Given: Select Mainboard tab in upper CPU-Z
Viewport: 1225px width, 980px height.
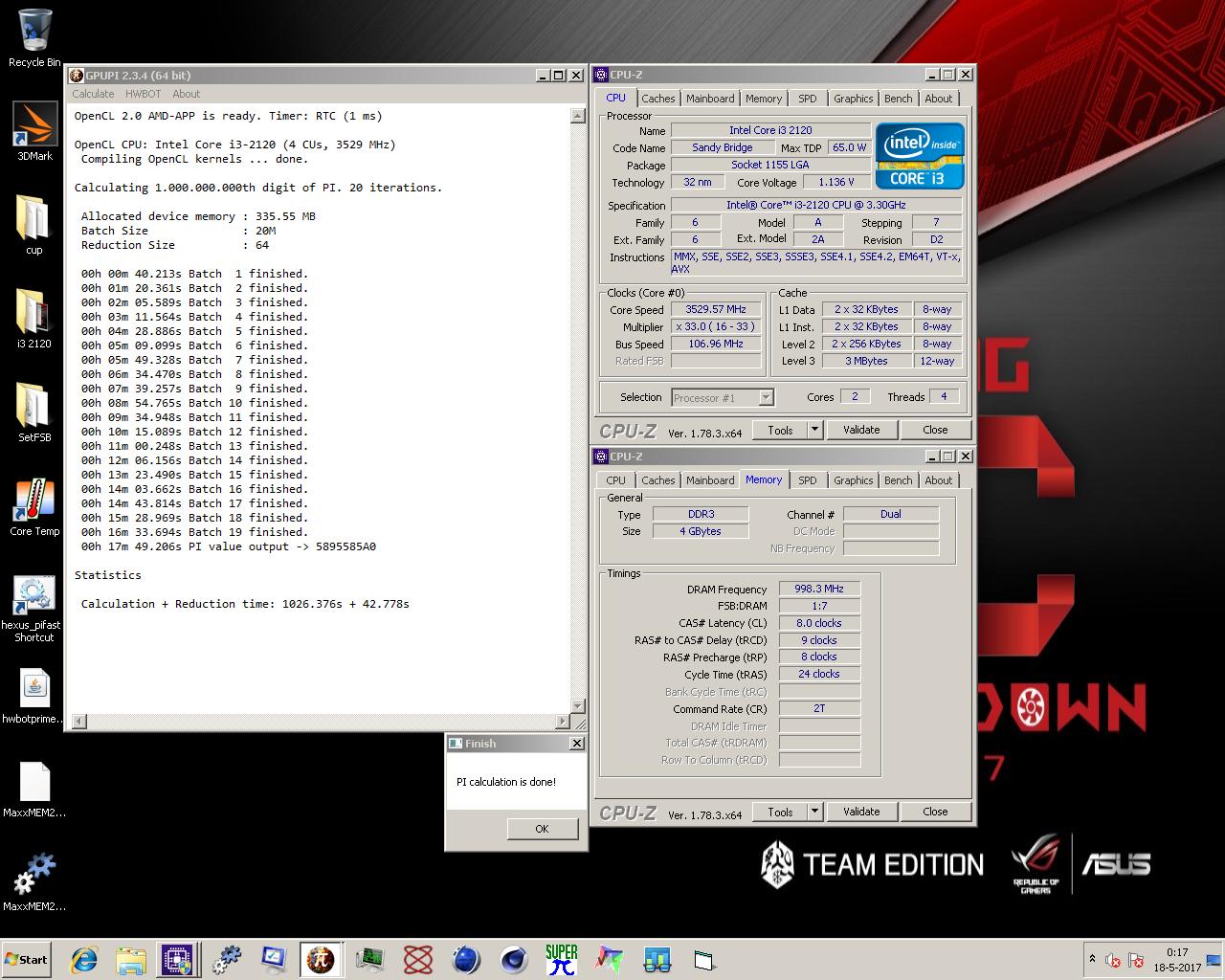Looking at the screenshot, I should pyautogui.click(x=710, y=99).
